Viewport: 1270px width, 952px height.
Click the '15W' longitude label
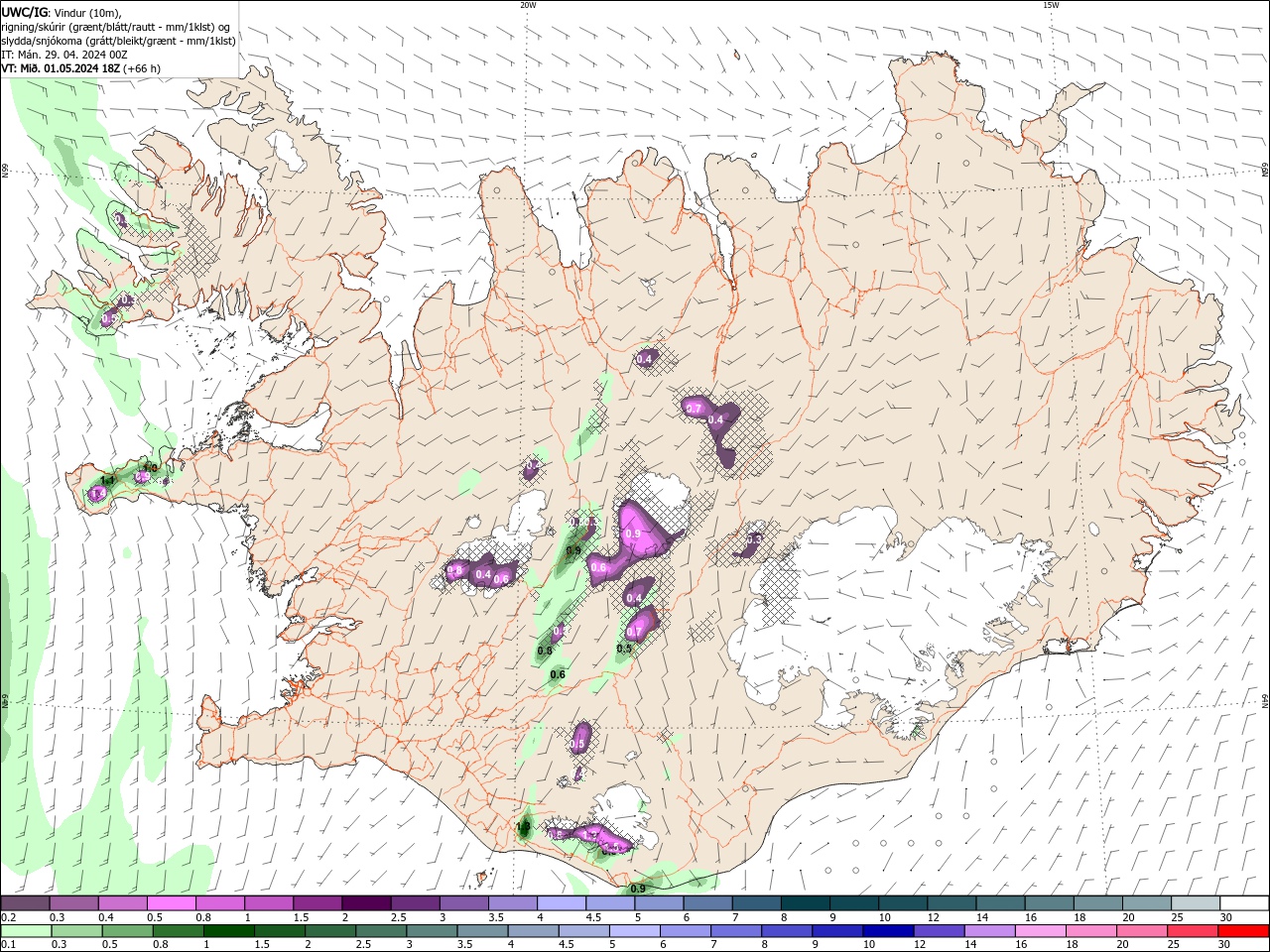click(x=1051, y=5)
